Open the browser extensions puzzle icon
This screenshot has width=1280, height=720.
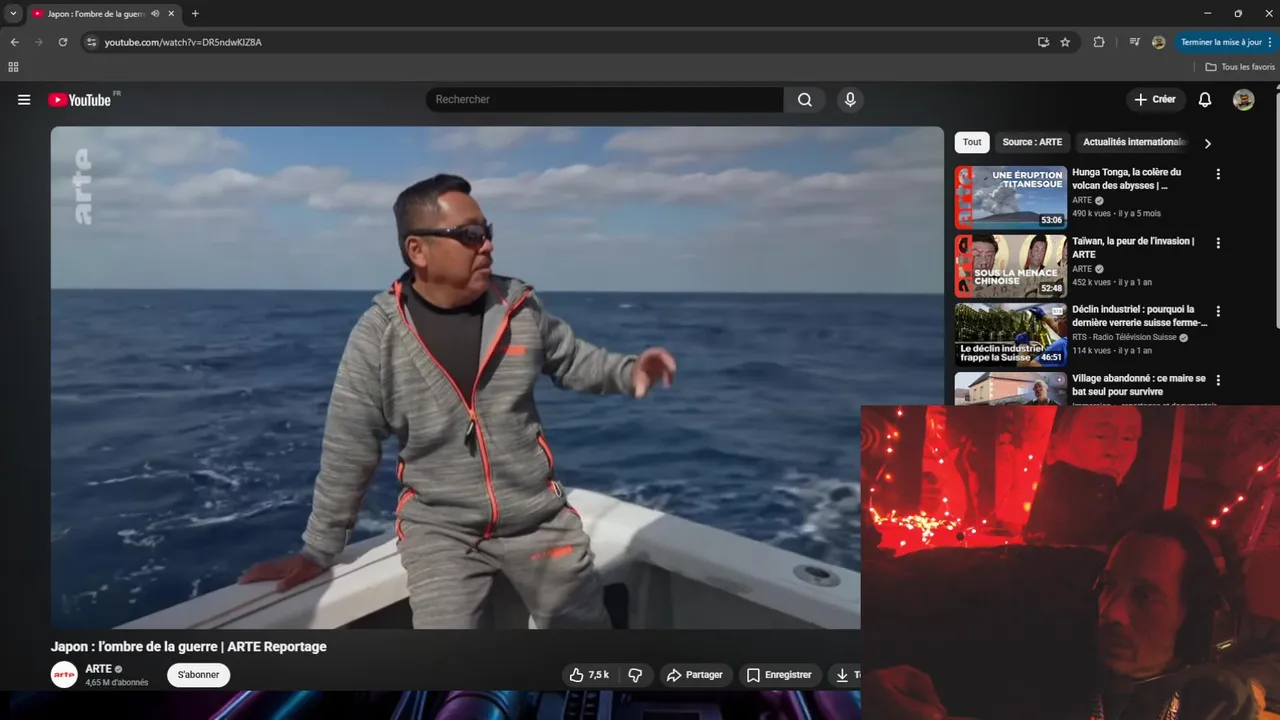pos(1099,42)
